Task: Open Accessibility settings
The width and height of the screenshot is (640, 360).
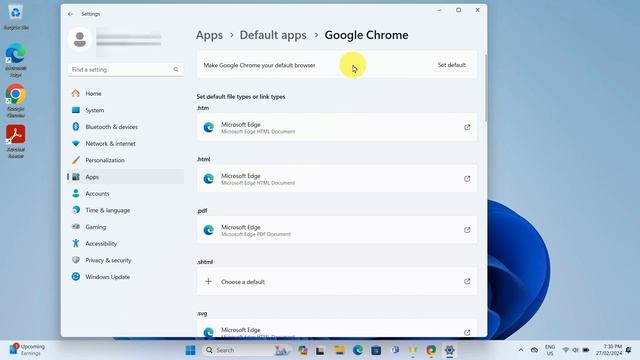Action: click(126, 244)
